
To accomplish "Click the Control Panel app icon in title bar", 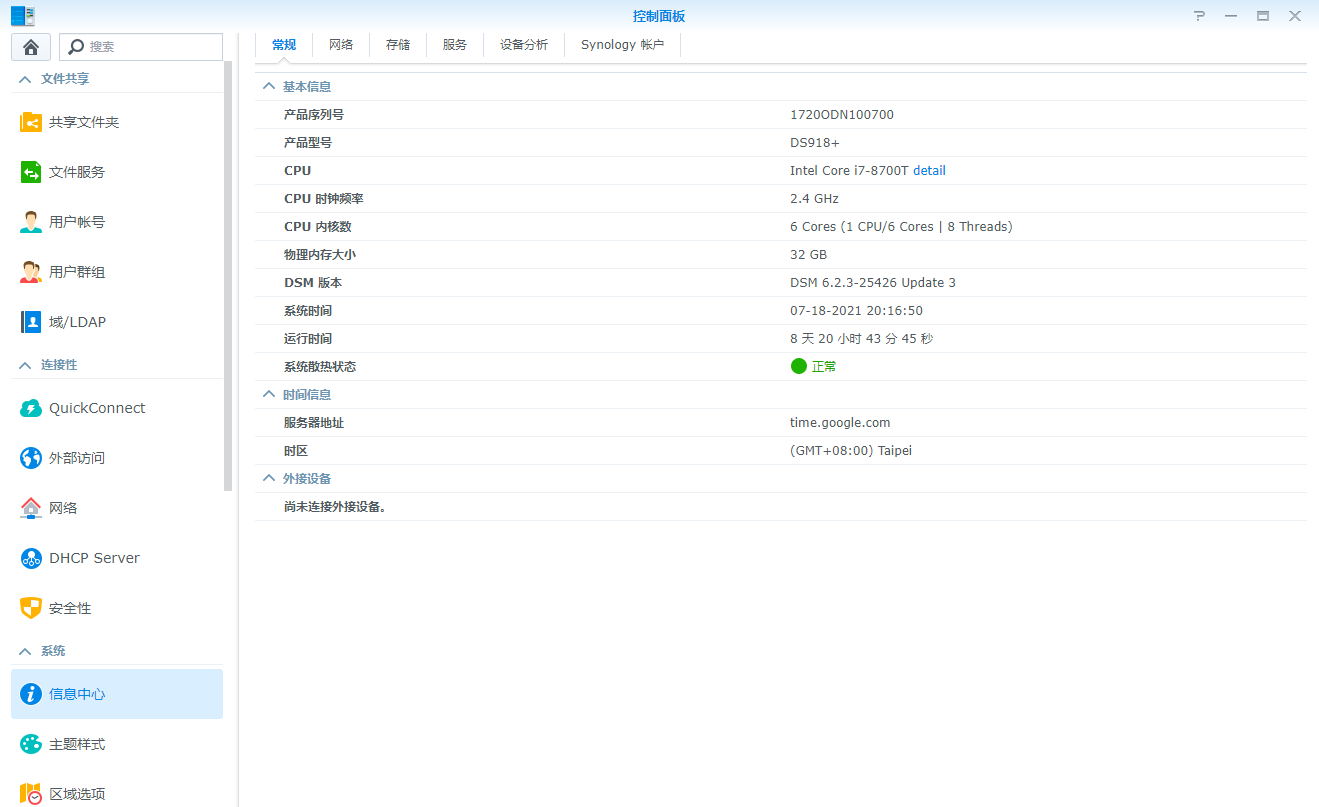I will point(22,15).
